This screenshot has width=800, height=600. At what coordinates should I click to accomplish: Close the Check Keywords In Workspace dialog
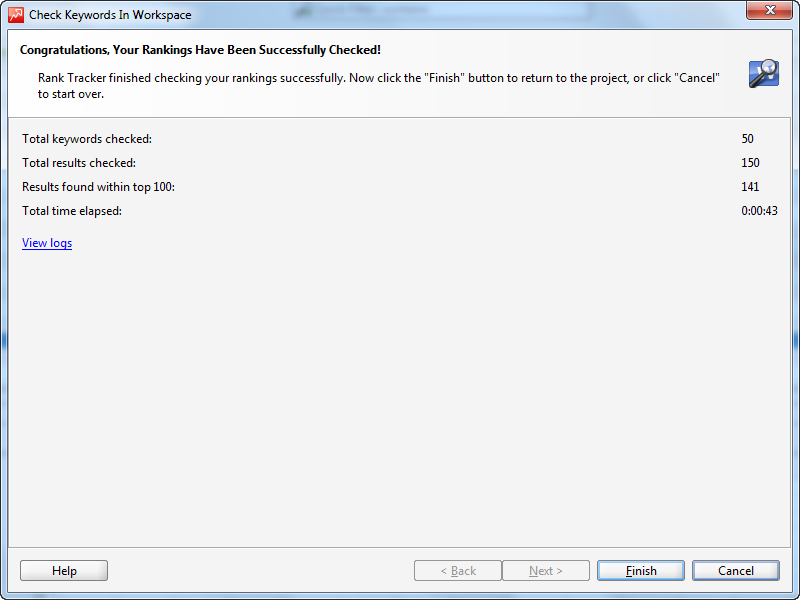(769, 10)
